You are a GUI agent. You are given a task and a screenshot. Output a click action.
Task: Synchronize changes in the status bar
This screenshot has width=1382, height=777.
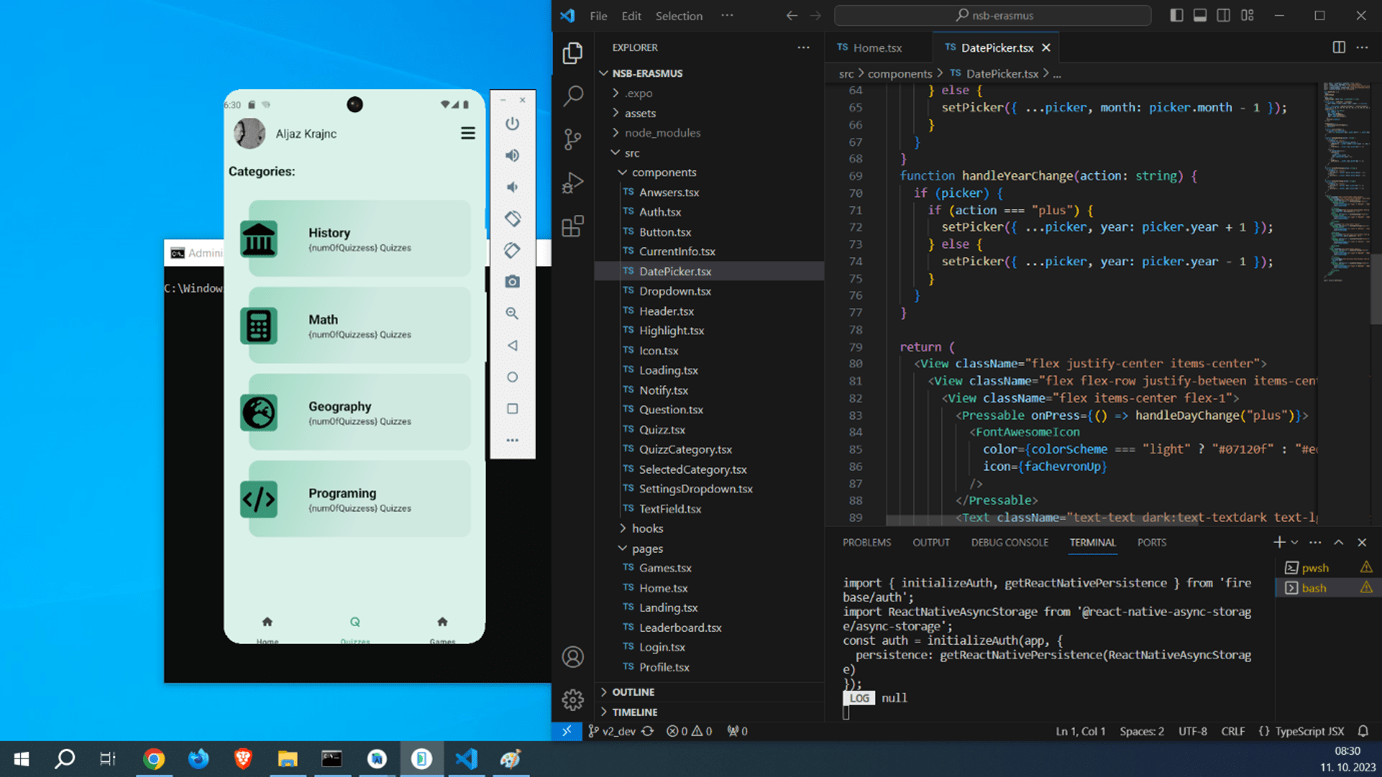648,731
